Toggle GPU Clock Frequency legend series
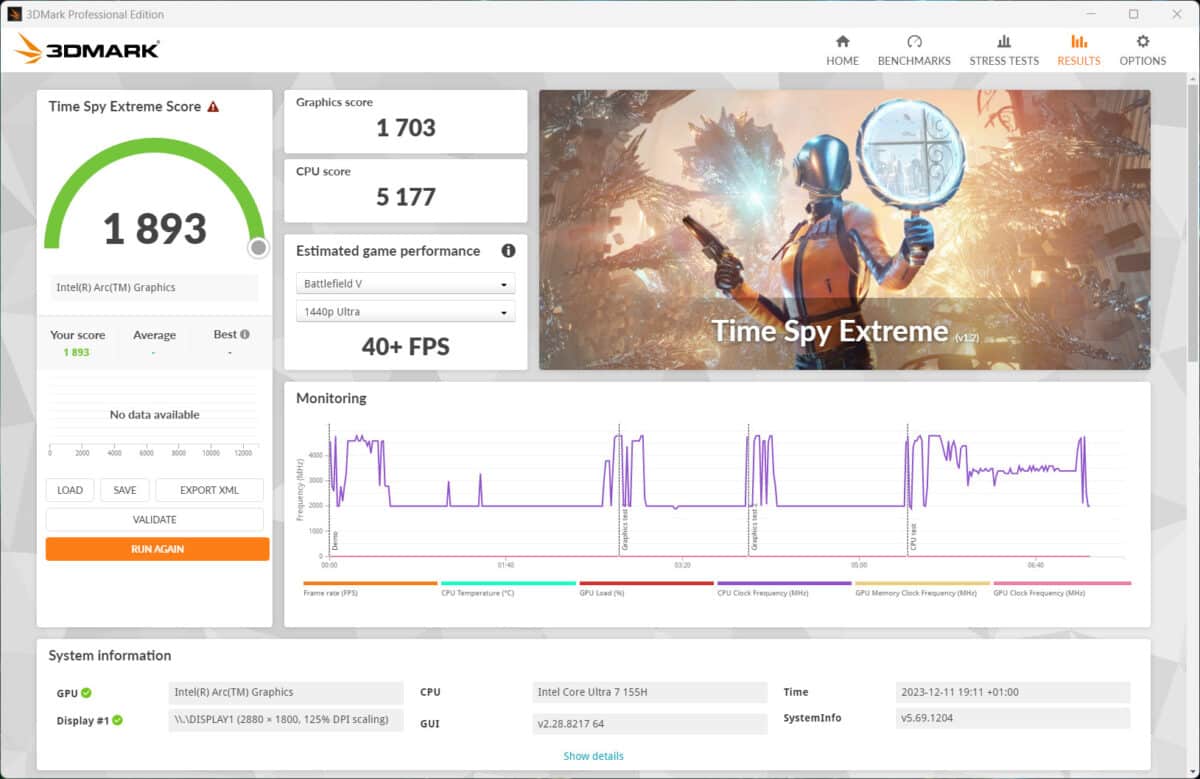The width and height of the screenshot is (1200, 779). (1061, 589)
